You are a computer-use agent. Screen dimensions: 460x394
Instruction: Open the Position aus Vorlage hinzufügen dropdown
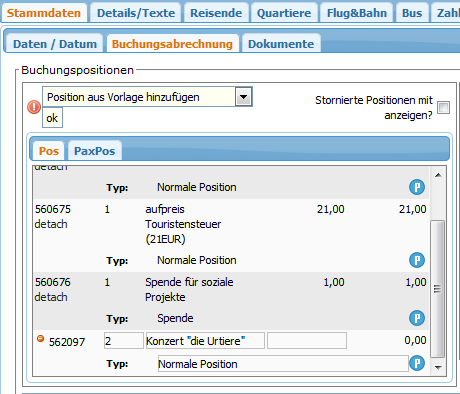pos(147,97)
